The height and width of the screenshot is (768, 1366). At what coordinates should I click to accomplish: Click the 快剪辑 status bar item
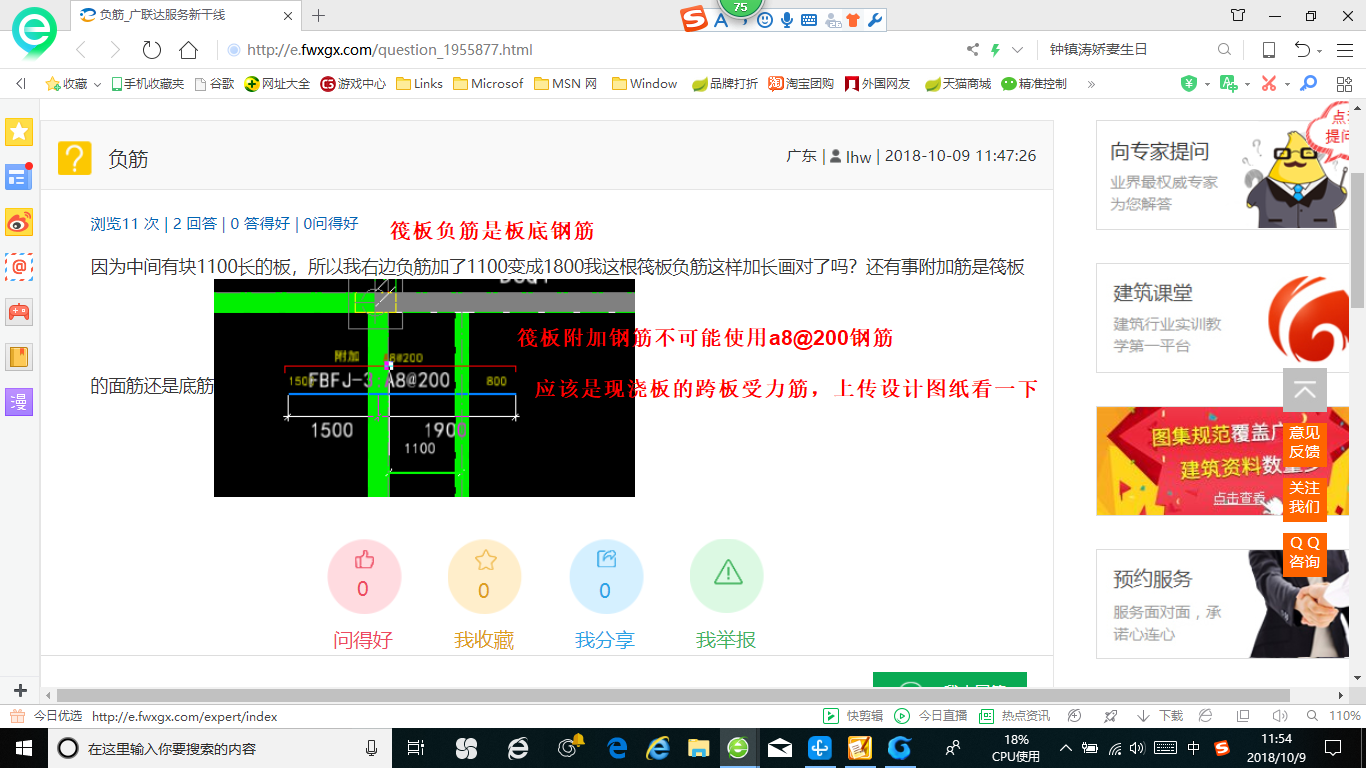[x=853, y=716]
